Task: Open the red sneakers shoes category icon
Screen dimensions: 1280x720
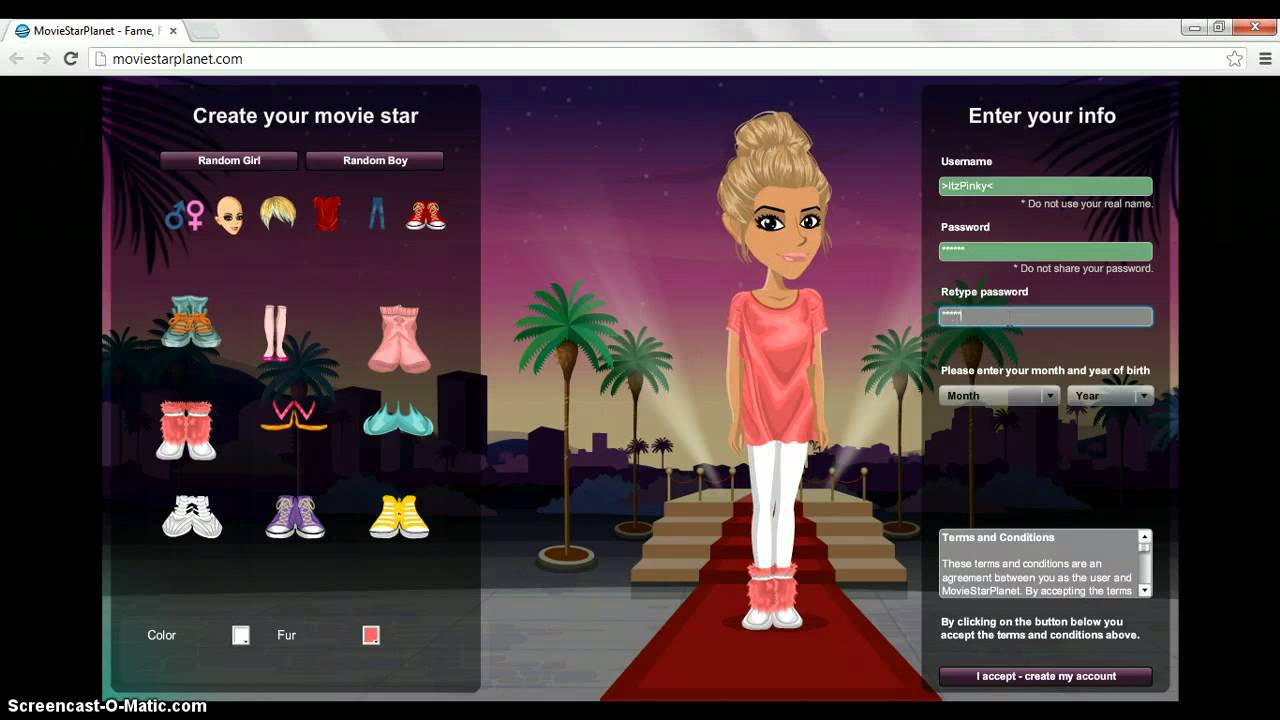Action: tap(426, 215)
